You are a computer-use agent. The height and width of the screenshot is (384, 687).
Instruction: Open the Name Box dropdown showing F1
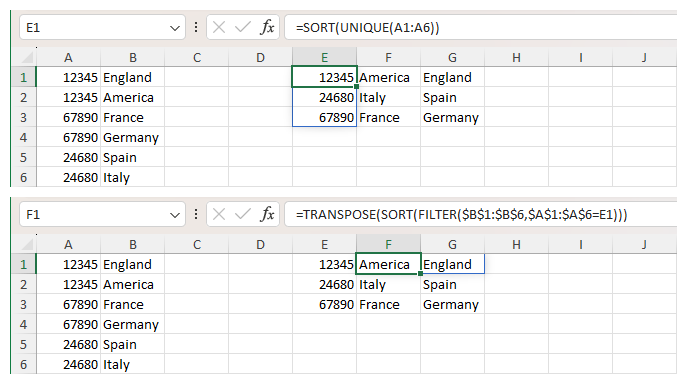[x=175, y=215]
